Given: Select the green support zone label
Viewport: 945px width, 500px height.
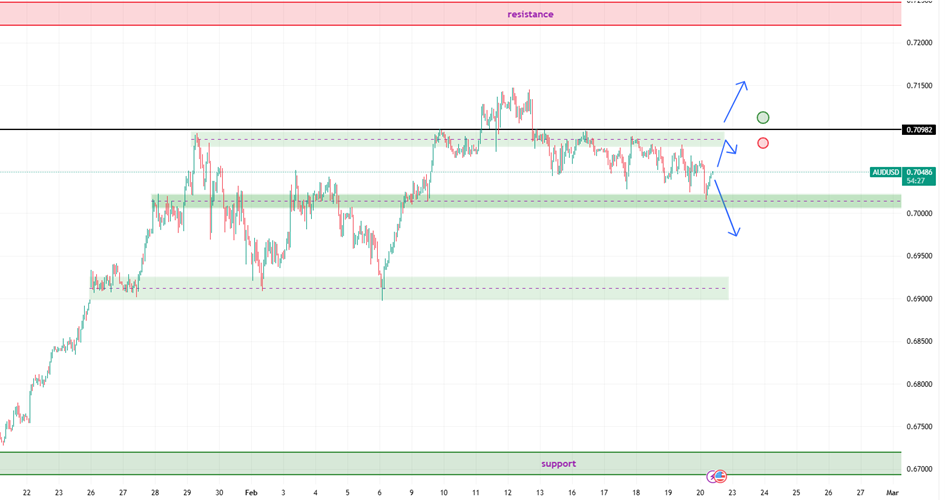Looking at the screenshot, I should pos(558,464).
